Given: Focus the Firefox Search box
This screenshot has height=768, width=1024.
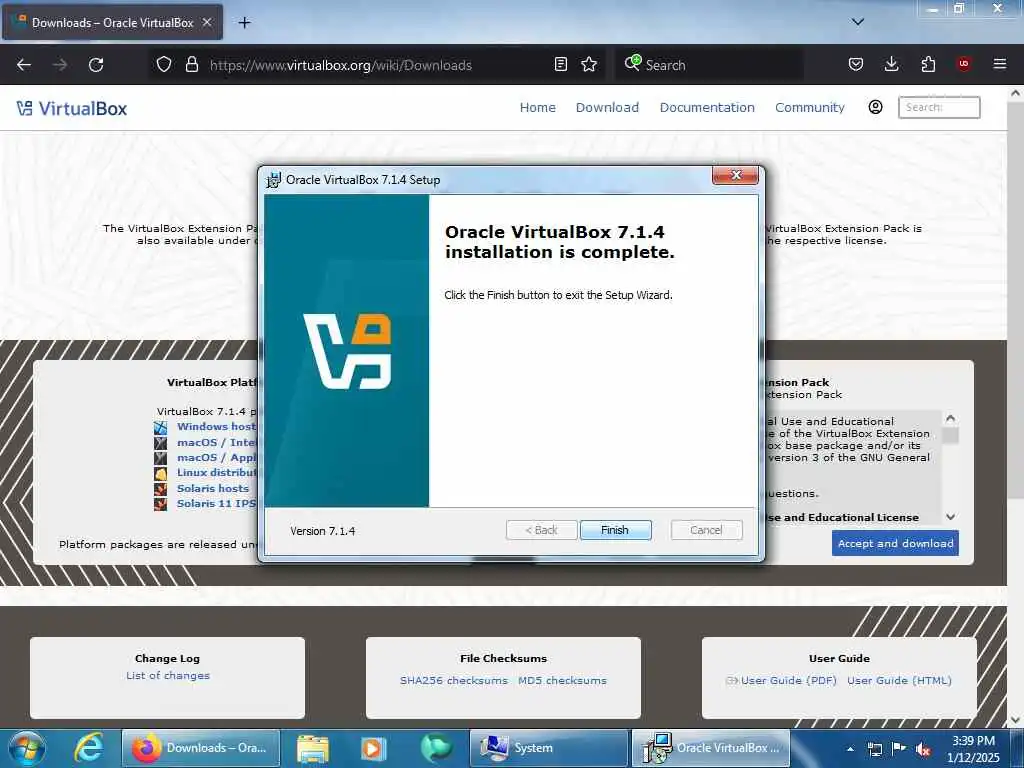Looking at the screenshot, I should (x=709, y=65).
